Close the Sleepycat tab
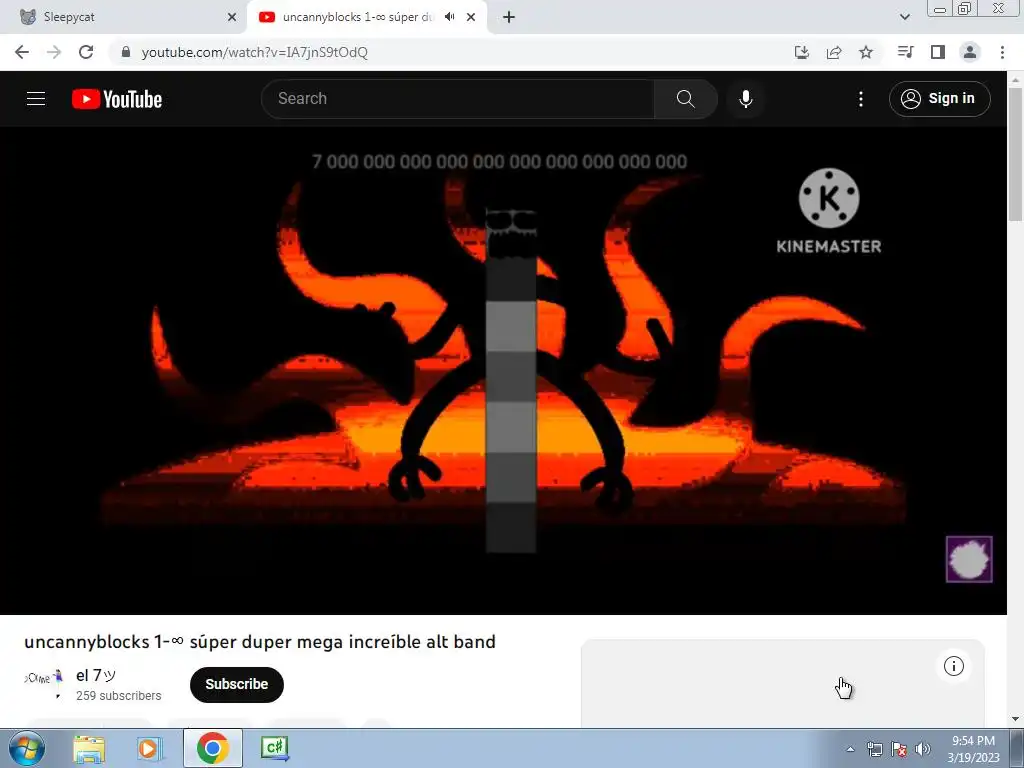 [x=232, y=17]
